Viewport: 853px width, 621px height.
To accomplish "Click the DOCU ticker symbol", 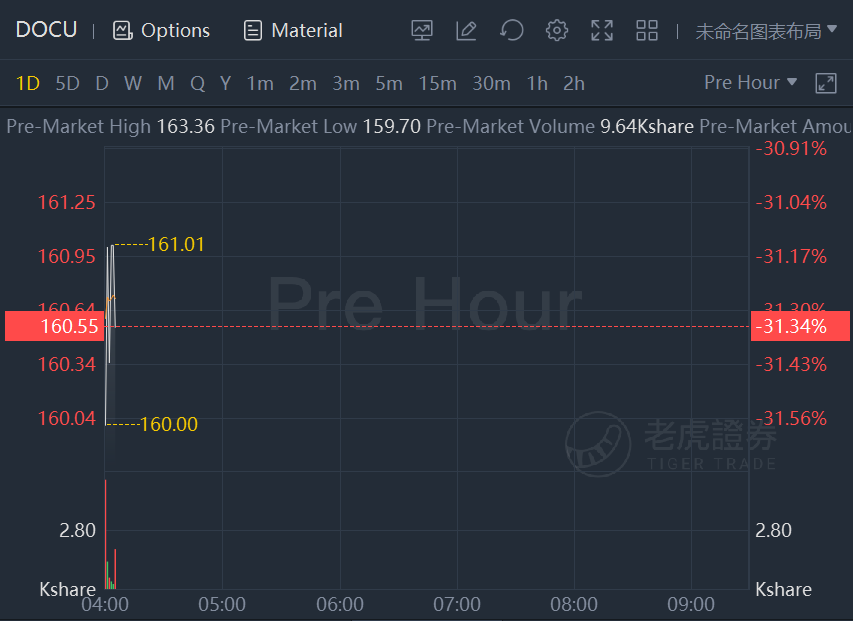I will click(x=46, y=30).
